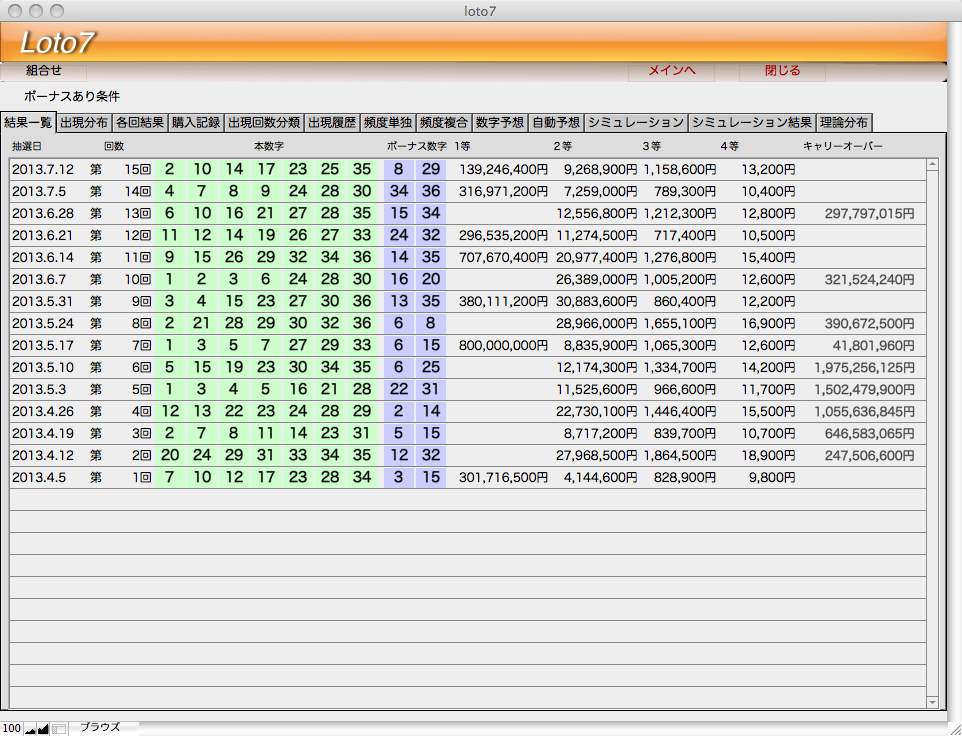Image resolution: width=962 pixels, height=736 pixels.
Task: Open the 自動予想 tab
Action: [x=556, y=123]
